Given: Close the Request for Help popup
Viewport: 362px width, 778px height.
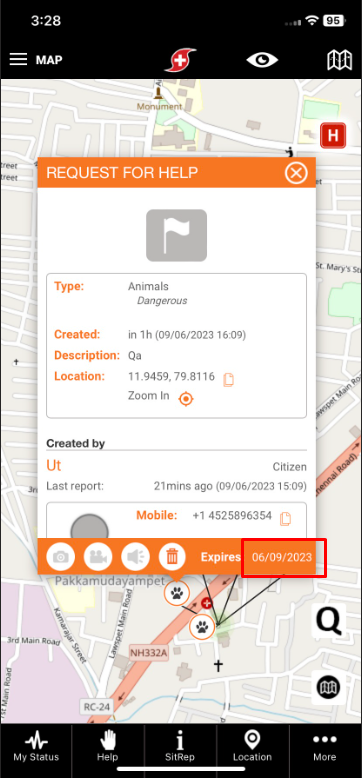Looking at the screenshot, I should coord(296,173).
